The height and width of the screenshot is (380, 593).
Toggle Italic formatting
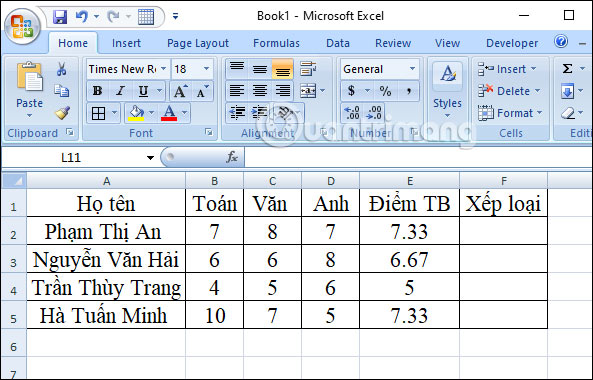[120, 91]
